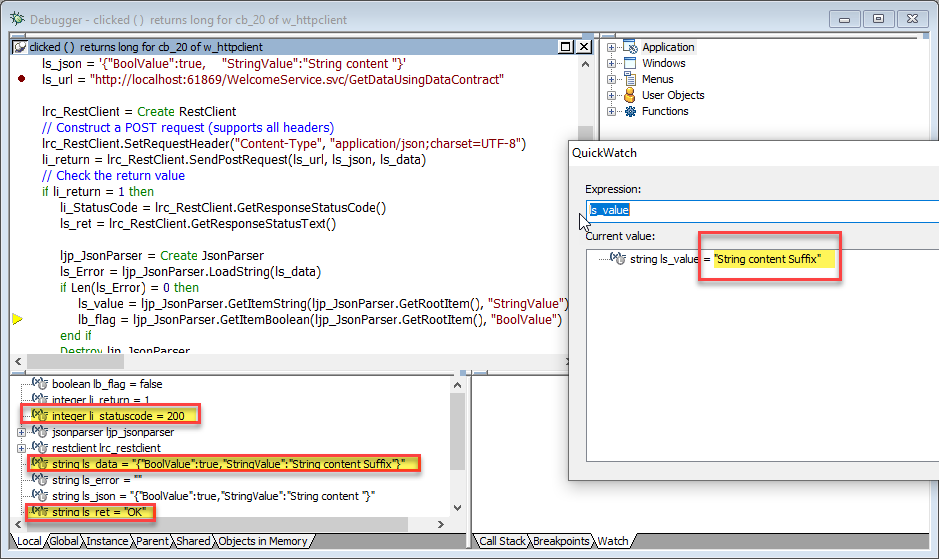Expand the jsonparser ljp_jsonparser variable

[22, 432]
